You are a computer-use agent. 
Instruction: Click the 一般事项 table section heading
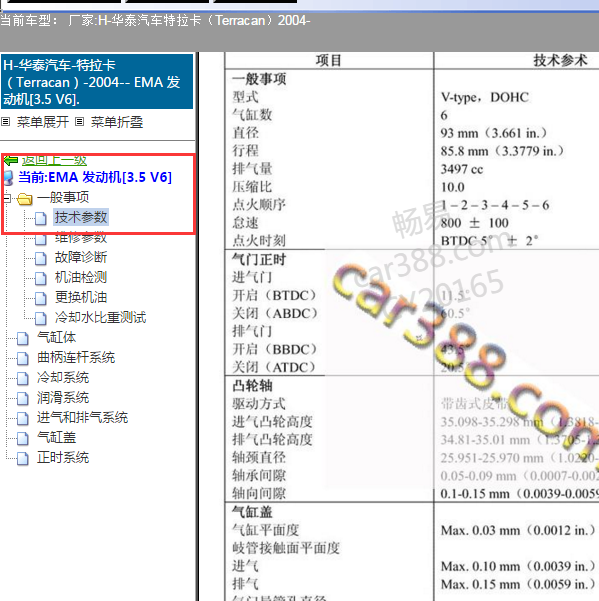click(259, 79)
